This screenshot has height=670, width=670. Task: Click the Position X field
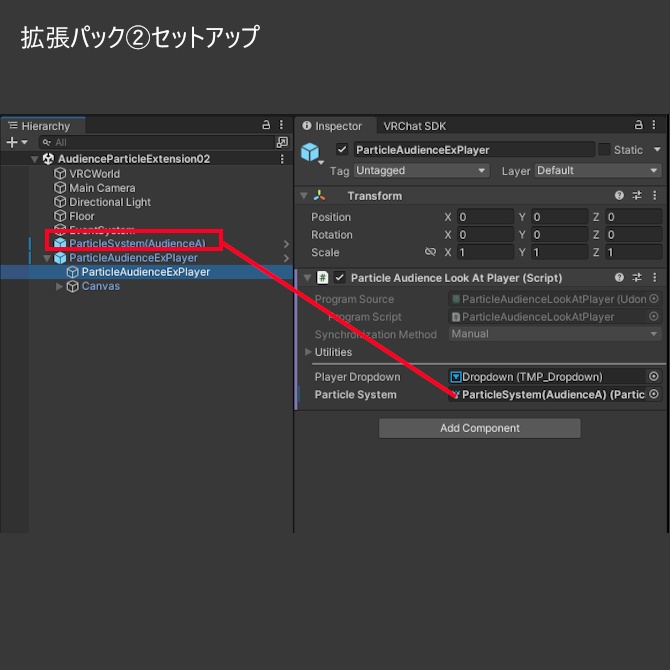[x=485, y=217]
